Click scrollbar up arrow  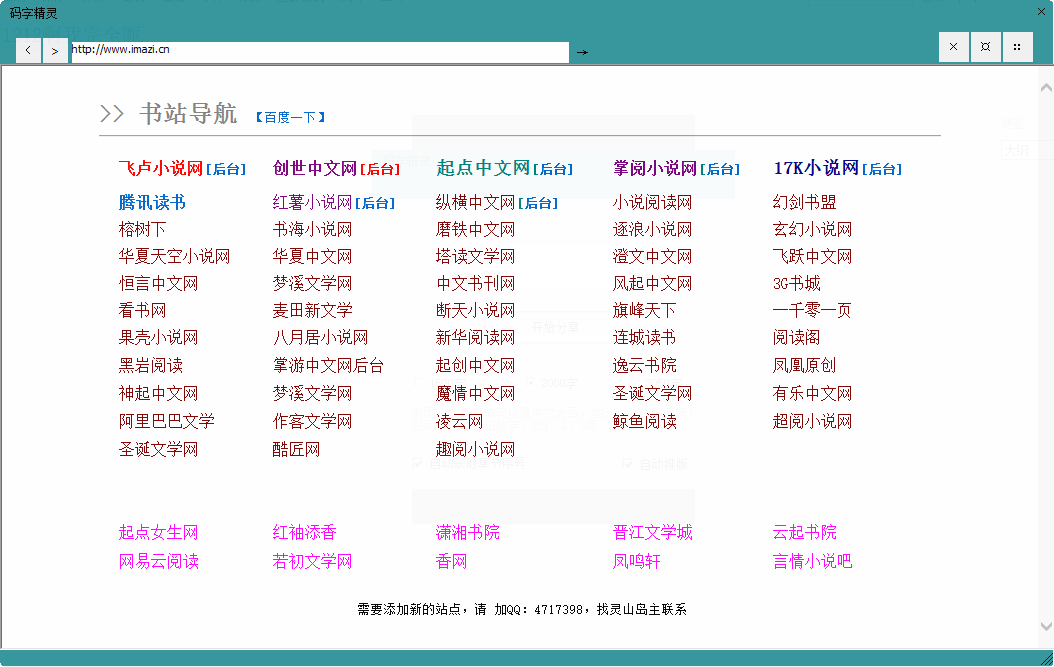[x=1046, y=87]
